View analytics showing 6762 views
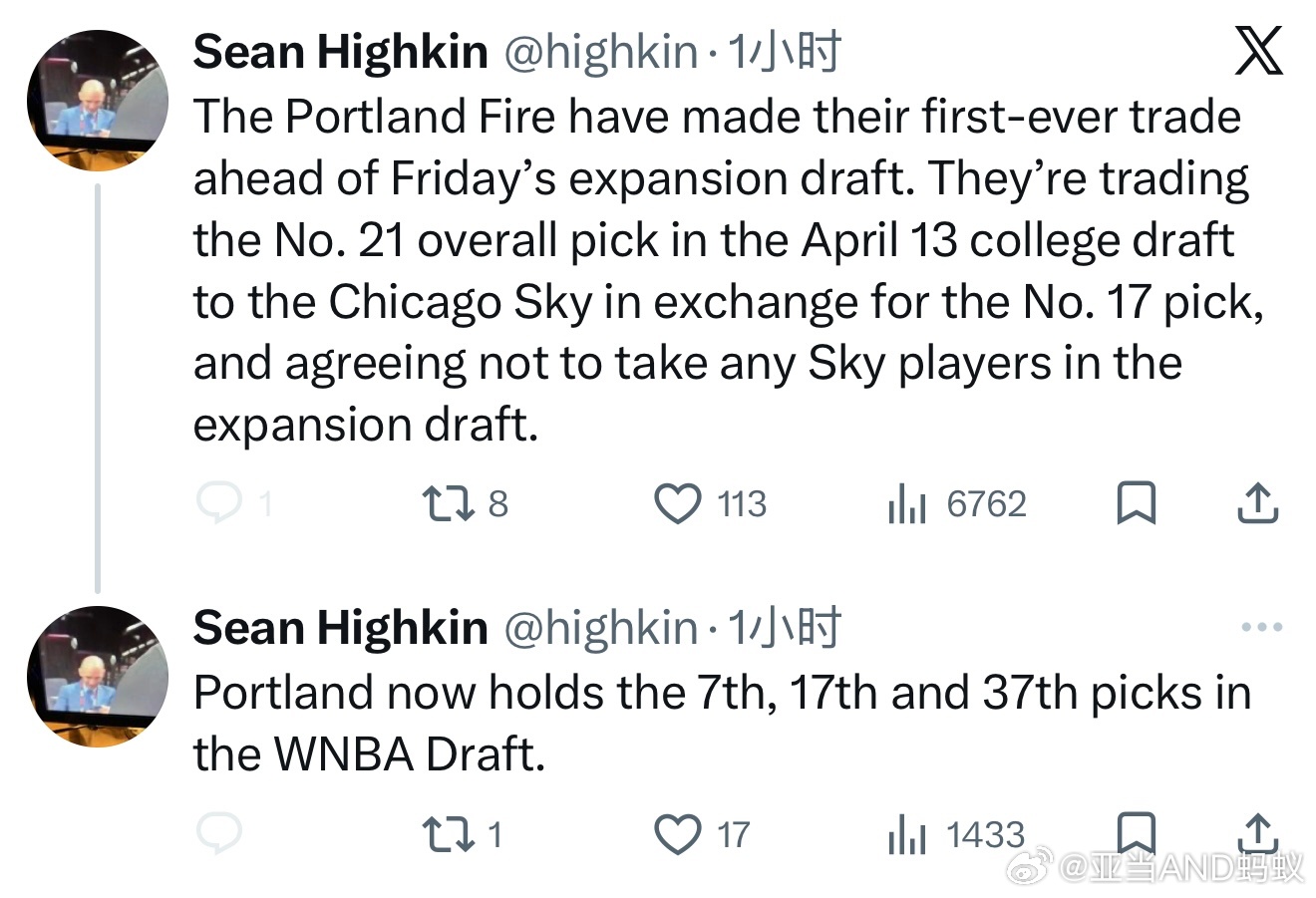The image size is (1316, 898). coord(903,504)
